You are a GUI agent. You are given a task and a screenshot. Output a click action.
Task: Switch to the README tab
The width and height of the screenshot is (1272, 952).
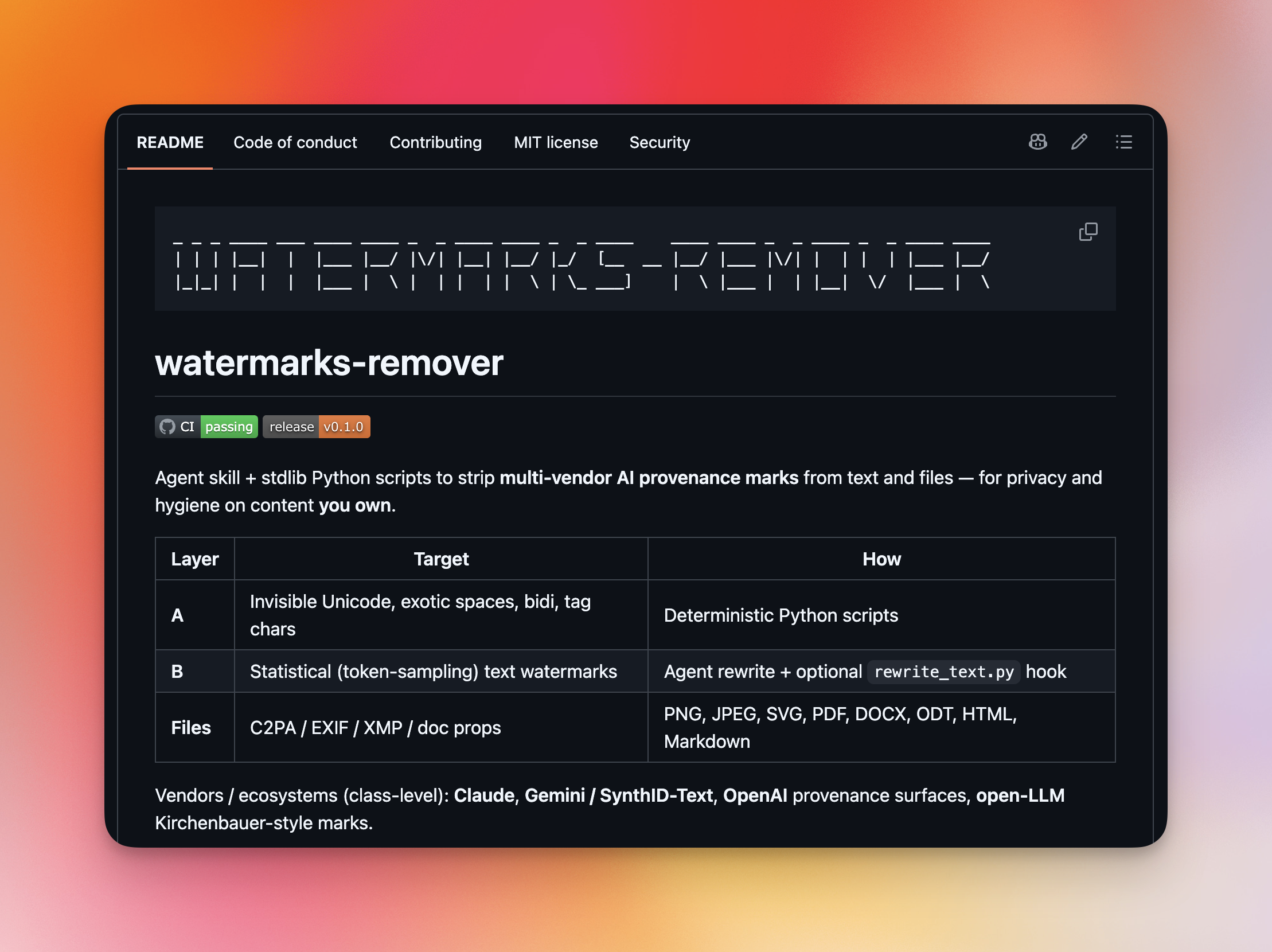pos(170,143)
